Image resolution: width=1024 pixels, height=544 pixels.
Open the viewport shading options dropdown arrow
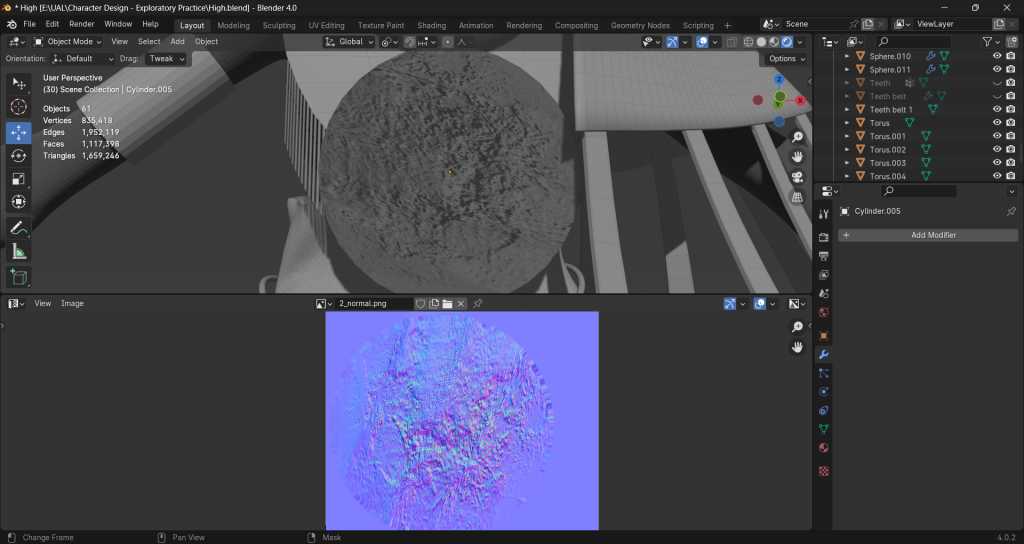(x=800, y=42)
